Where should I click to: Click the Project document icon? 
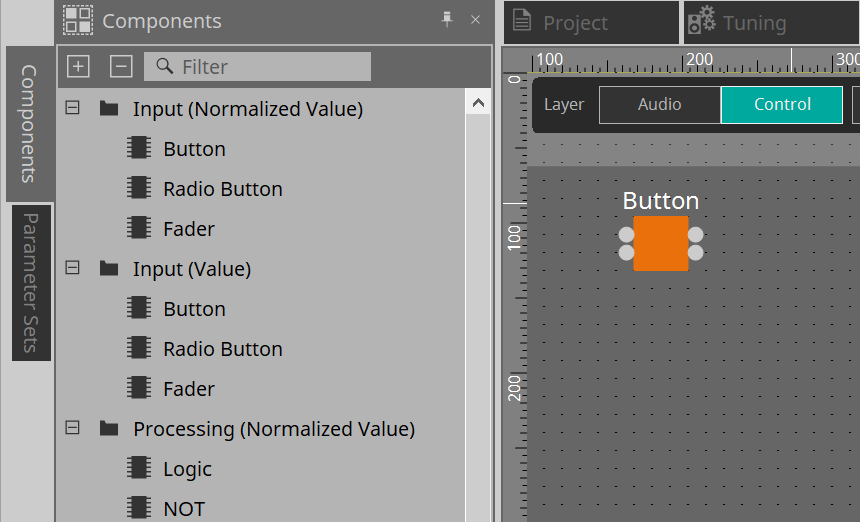pyautogui.click(x=522, y=20)
